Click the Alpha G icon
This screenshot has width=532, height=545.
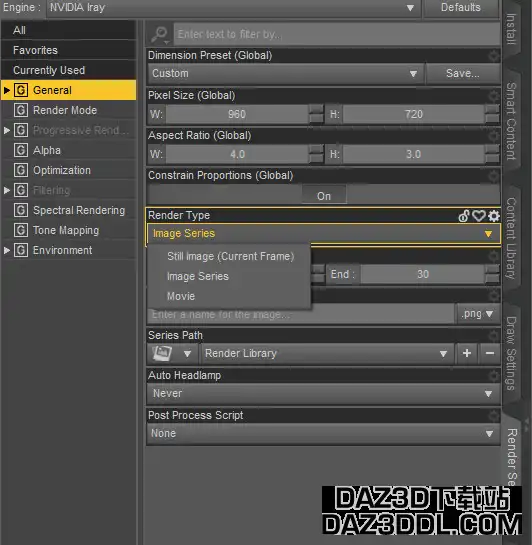tap(21, 151)
